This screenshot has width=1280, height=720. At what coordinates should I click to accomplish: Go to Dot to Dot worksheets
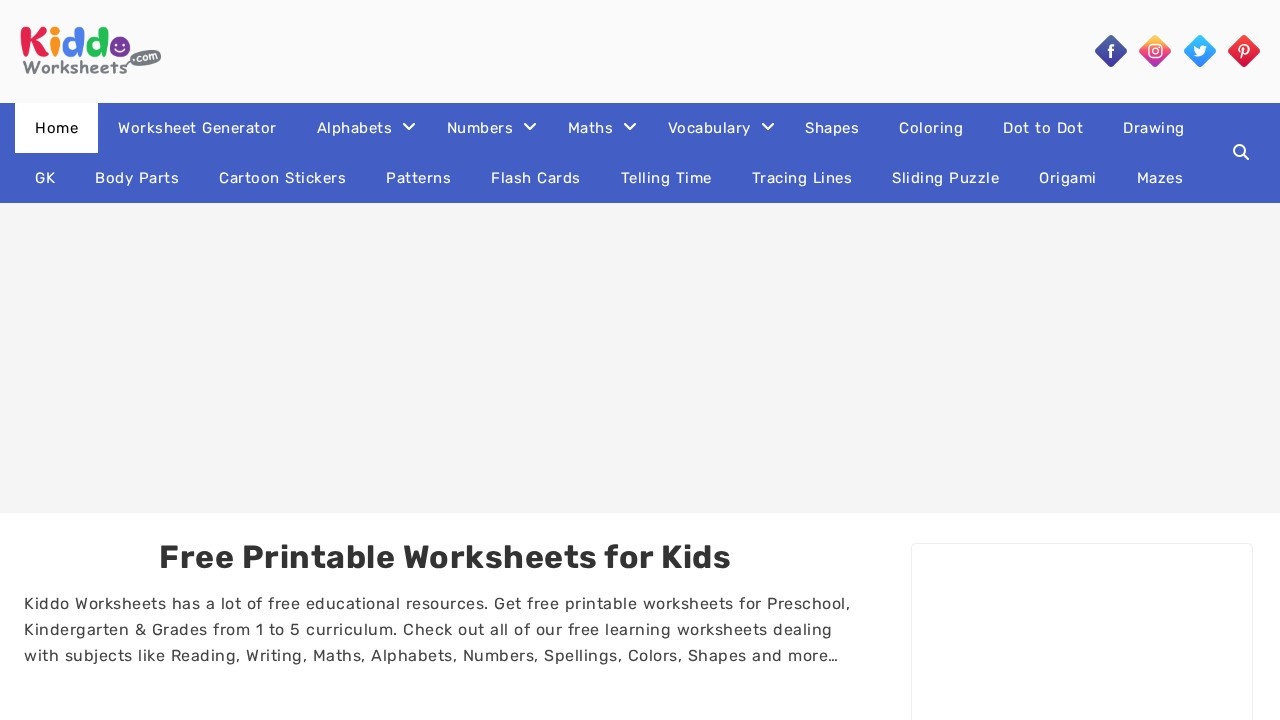[1043, 128]
